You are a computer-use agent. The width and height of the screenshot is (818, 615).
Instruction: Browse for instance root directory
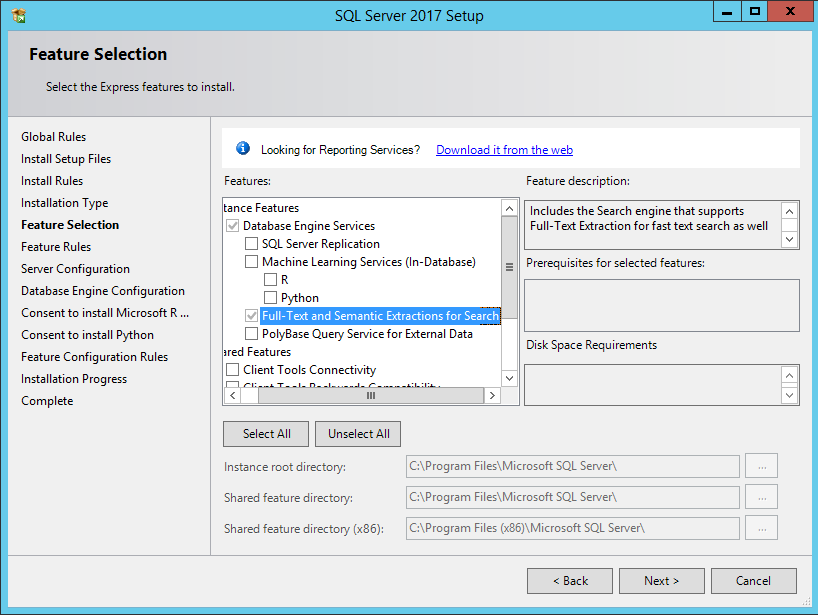pyautogui.click(x=761, y=466)
